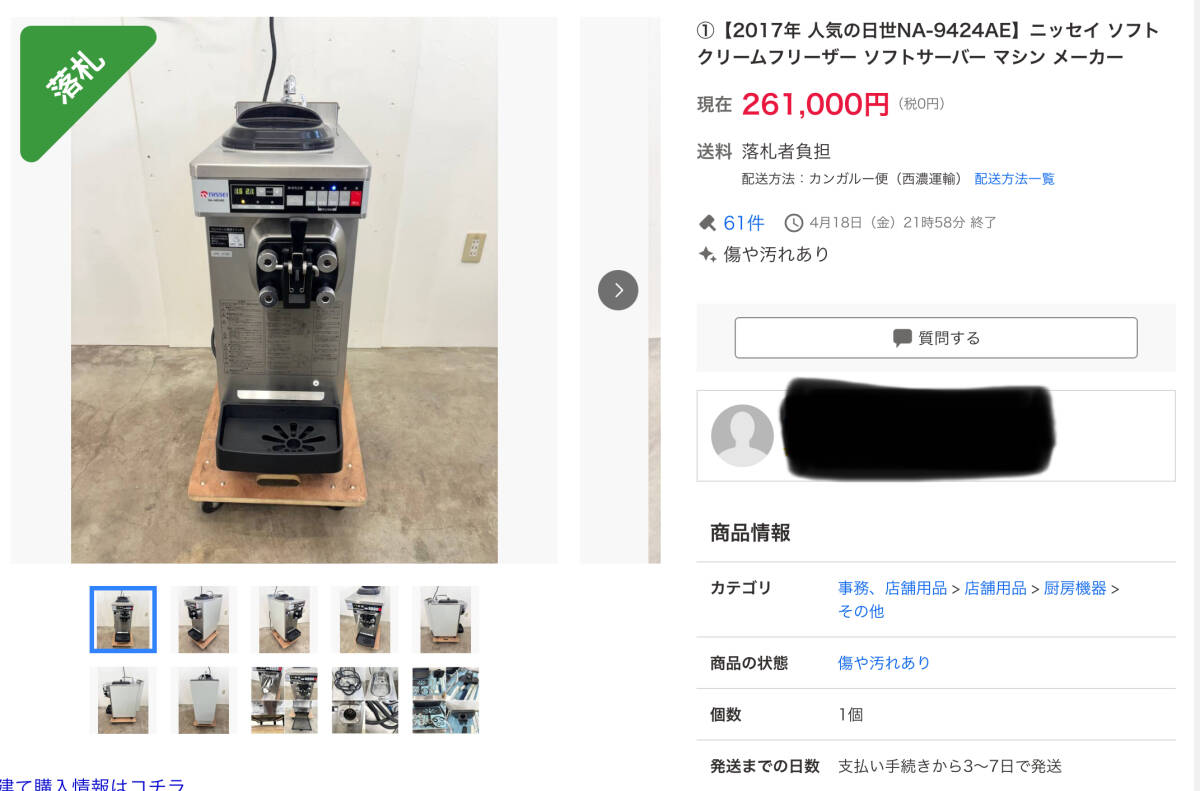This screenshot has width=1200, height=791.
Task: Select the fifth thumbnail showing machine back
Action: pos(445,620)
